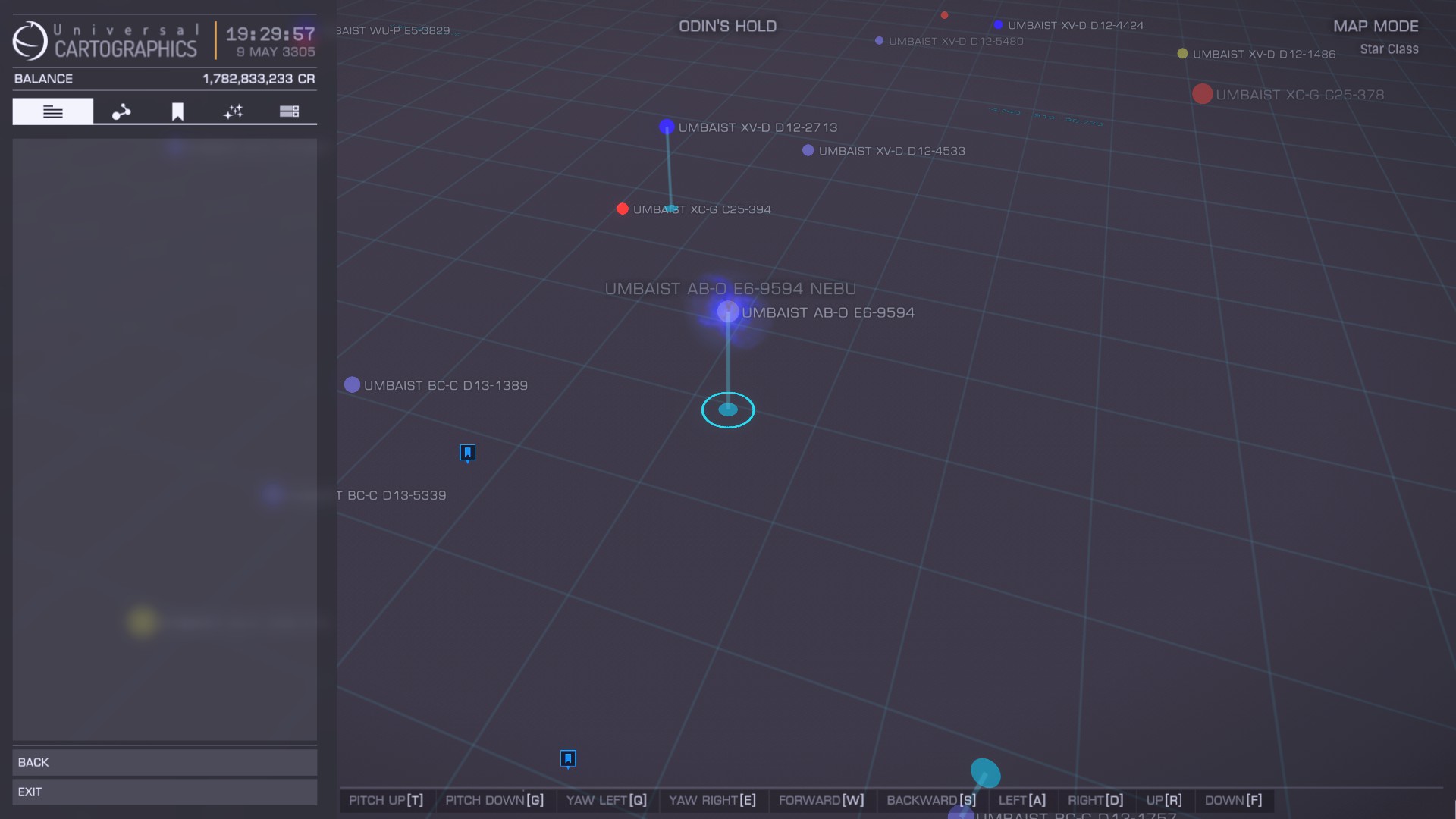Open the star filter configuration tab
The width and height of the screenshot is (1456, 819).
(234, 111)
